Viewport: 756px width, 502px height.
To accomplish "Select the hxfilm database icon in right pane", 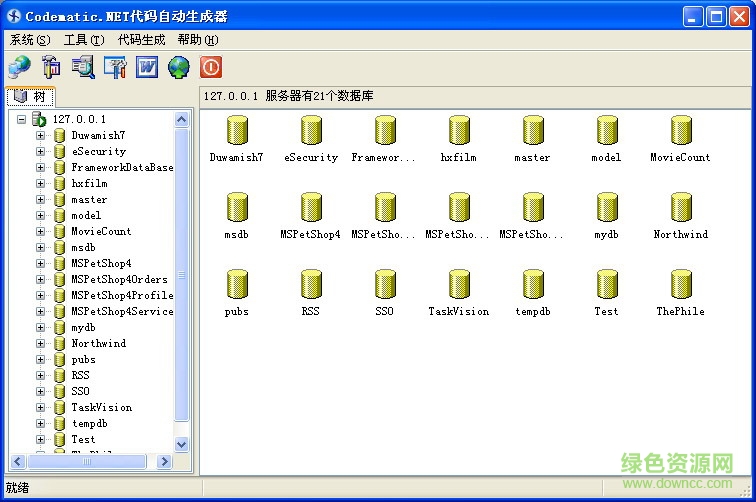I will pyautogui.click(x=459, y=130).
